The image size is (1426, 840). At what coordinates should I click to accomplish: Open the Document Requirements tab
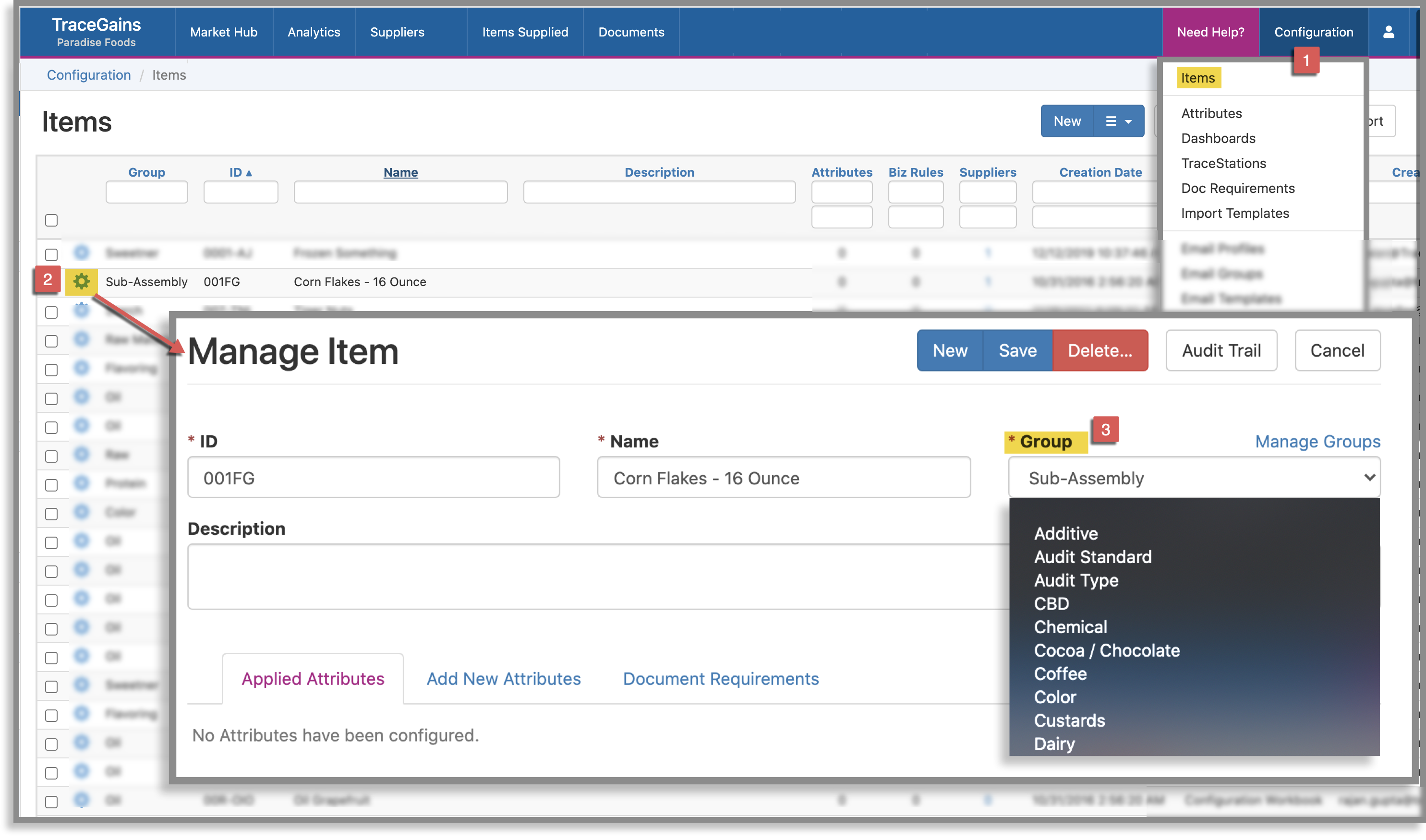coord(720,678)
